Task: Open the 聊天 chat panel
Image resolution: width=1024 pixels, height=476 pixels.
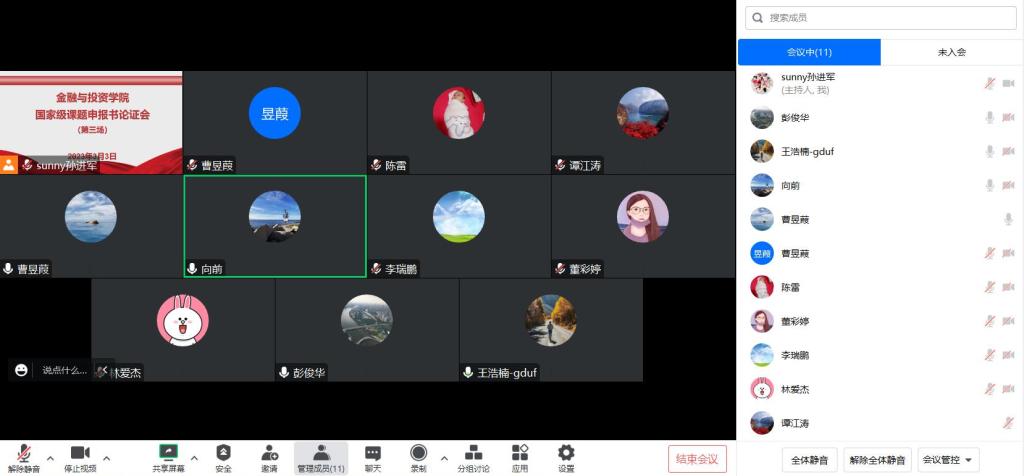Action: coord(373,453)
